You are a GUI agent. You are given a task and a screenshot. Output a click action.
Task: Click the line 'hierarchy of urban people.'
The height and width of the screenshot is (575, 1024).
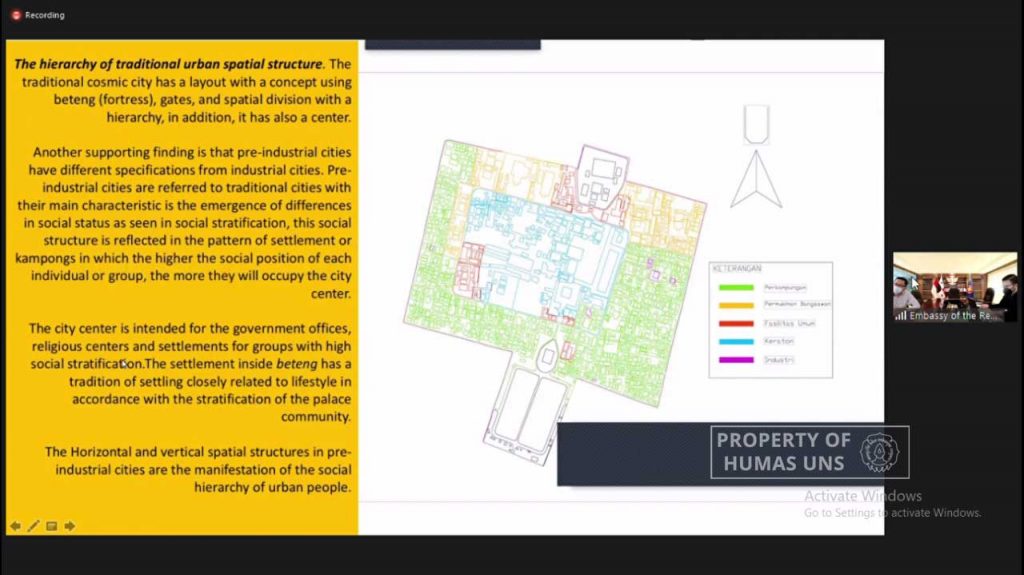(272, 487)
